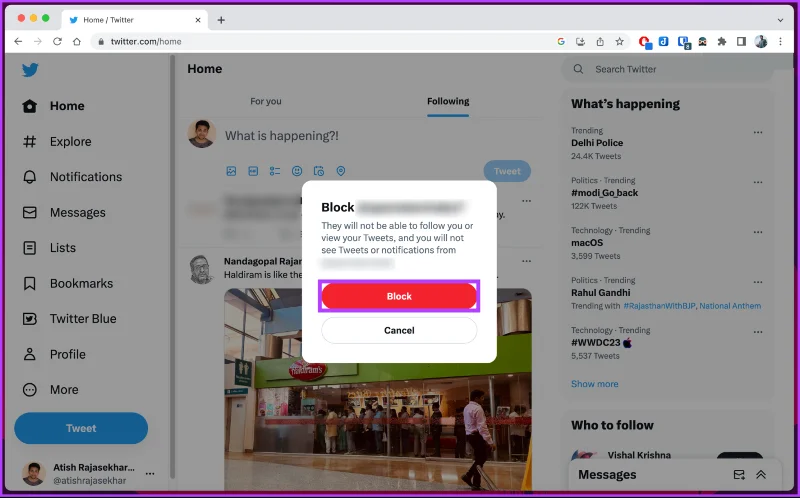This screenshot has height=498, width=800.
Task: Schedule tweet icon in composer
Action: click(x=319, y=171)
